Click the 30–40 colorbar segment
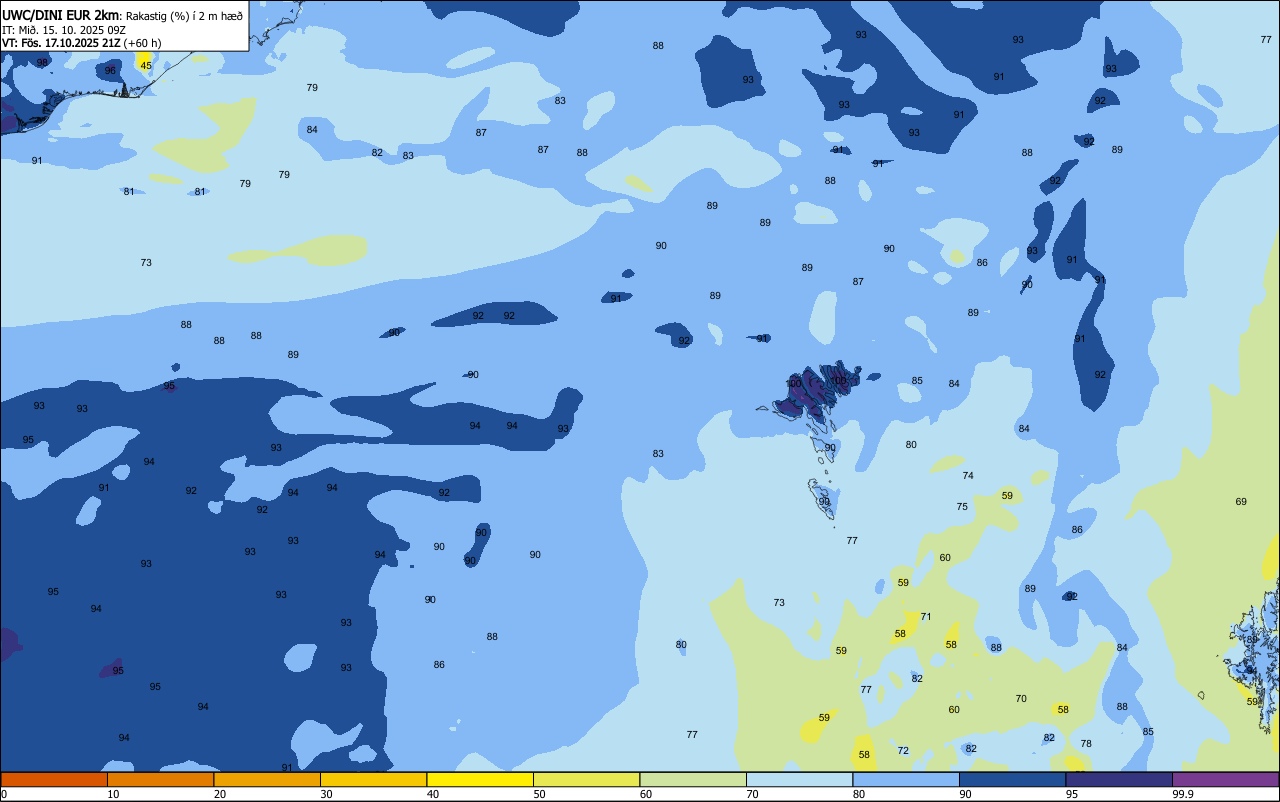 [373, 779]
